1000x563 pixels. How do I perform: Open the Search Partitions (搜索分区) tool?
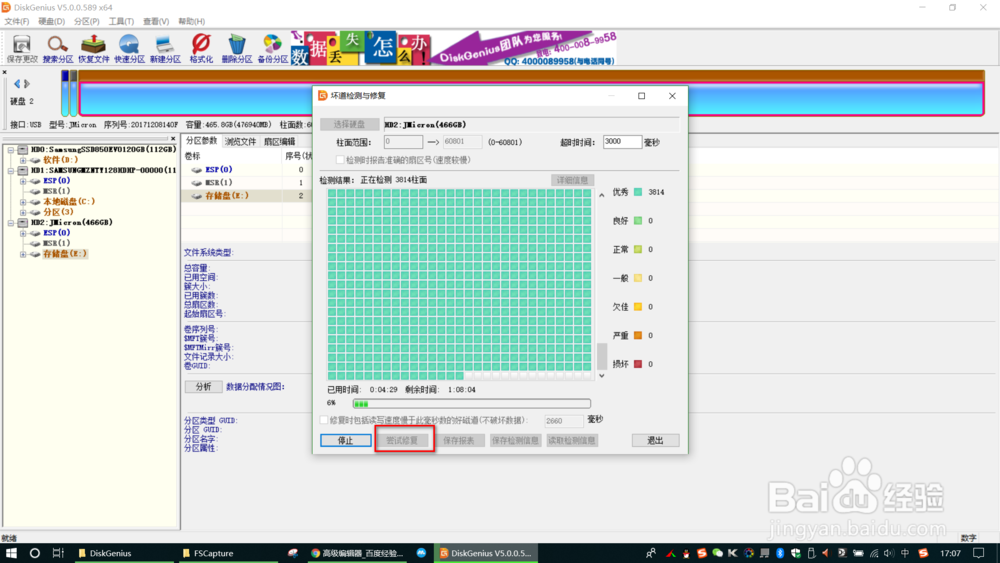pos(57,48)
